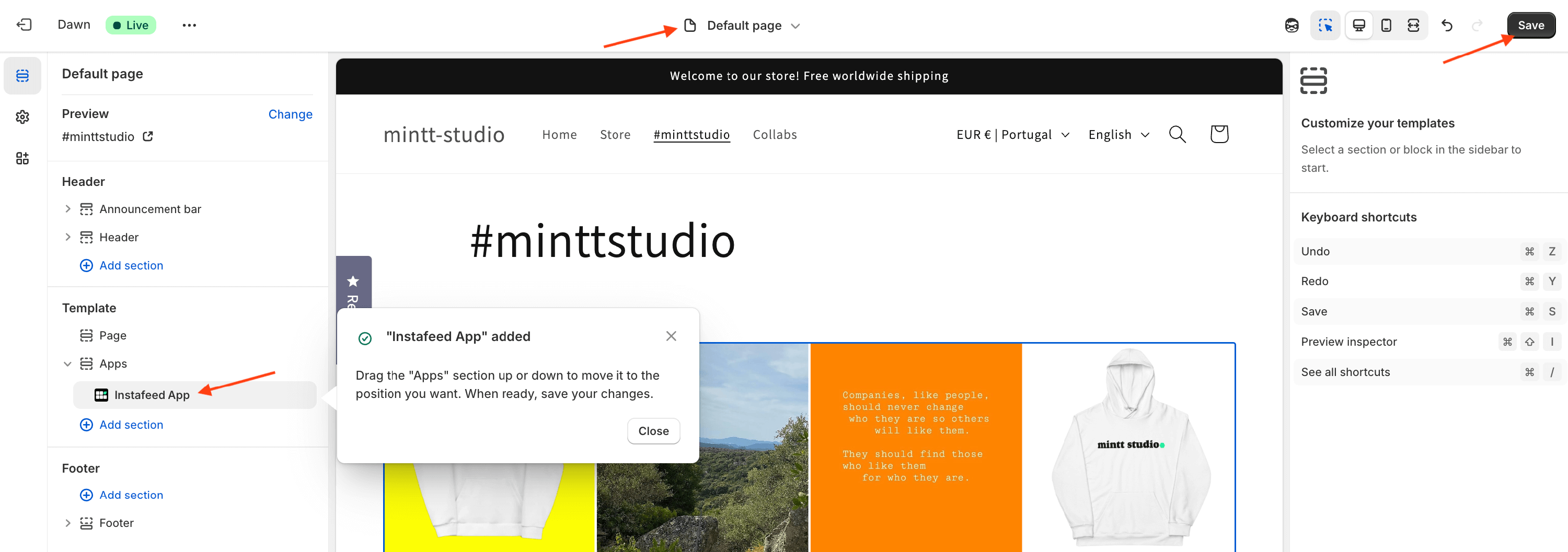Open the more actions menu next to Dawn

189,25
